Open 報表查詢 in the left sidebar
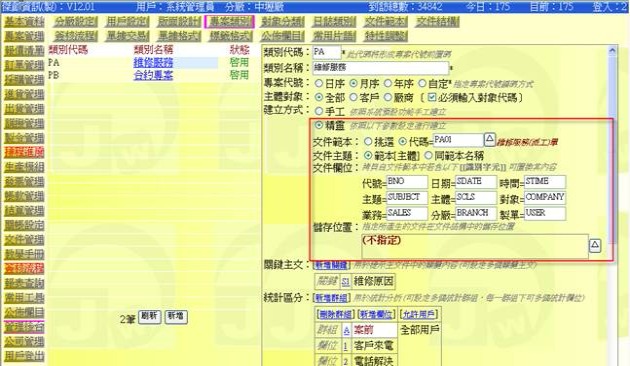This screenshot has height=366, width=630. coord(24,284)
